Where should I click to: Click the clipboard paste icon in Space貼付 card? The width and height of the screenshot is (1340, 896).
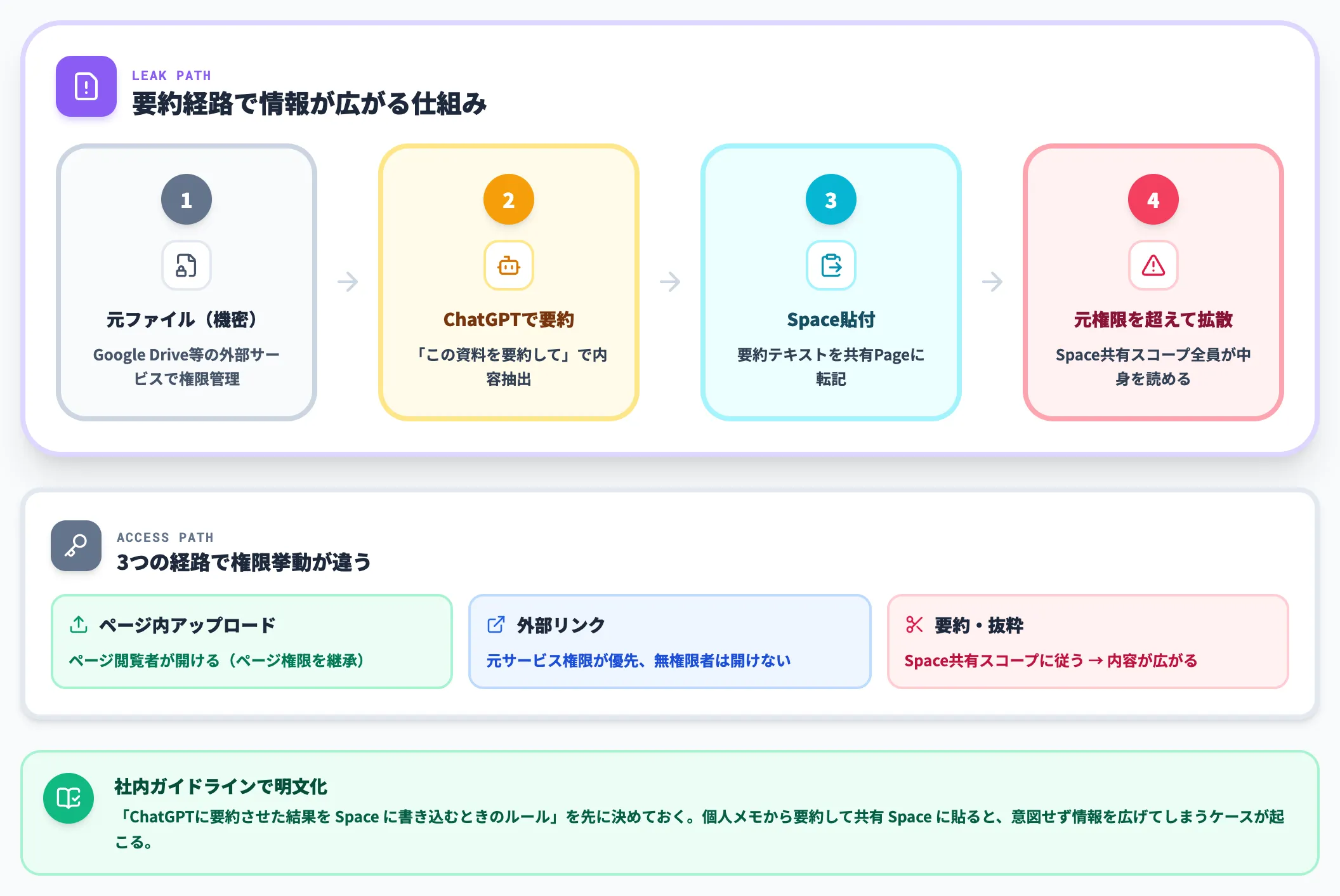click(831, 265)
